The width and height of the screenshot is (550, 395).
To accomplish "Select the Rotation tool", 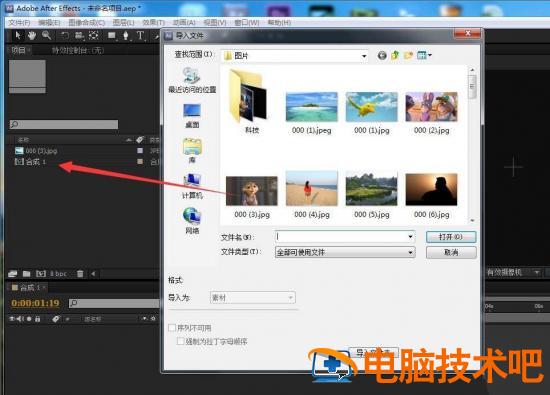I will [65, 35].
